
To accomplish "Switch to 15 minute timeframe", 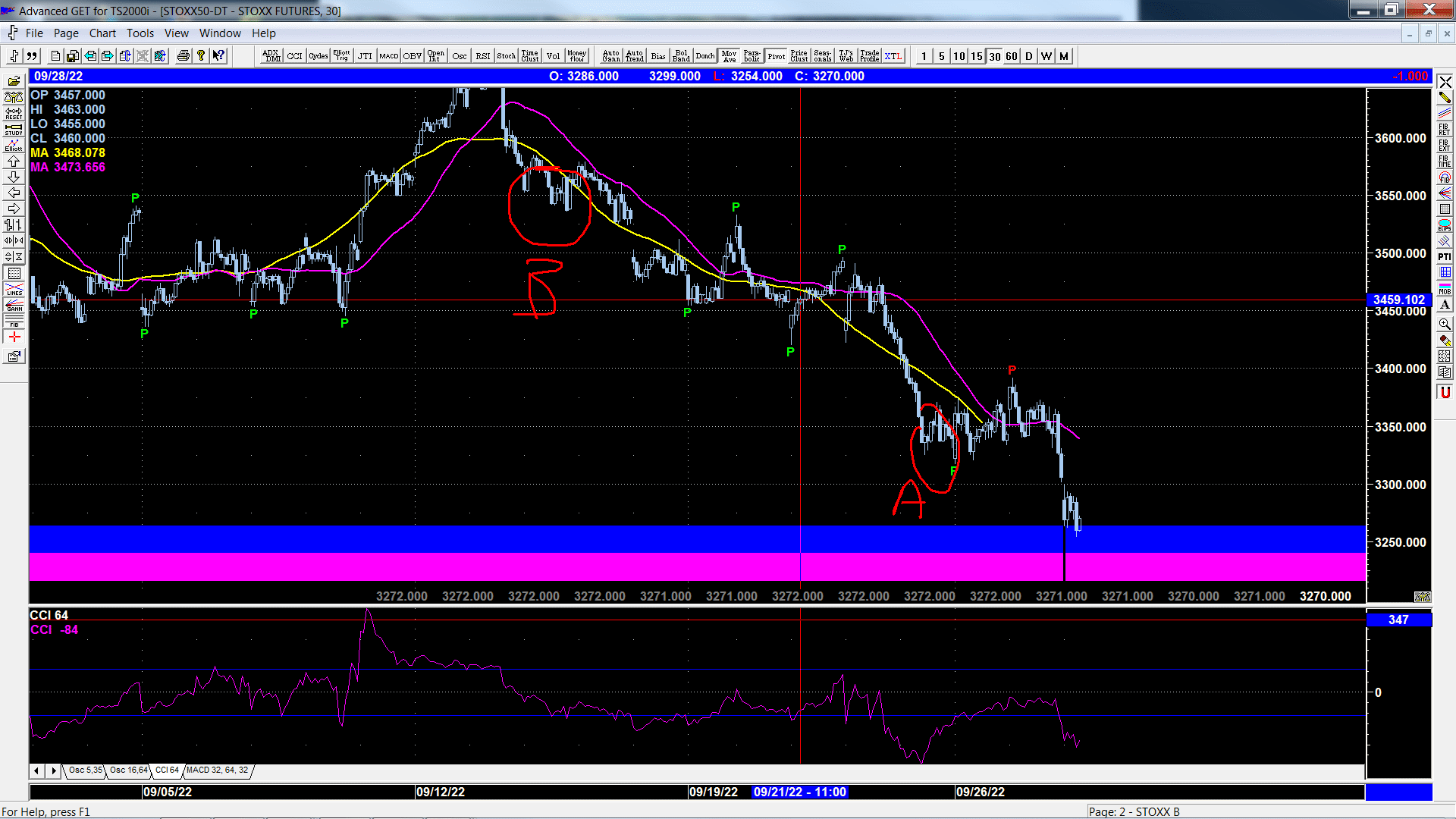I will click(977, 56).
